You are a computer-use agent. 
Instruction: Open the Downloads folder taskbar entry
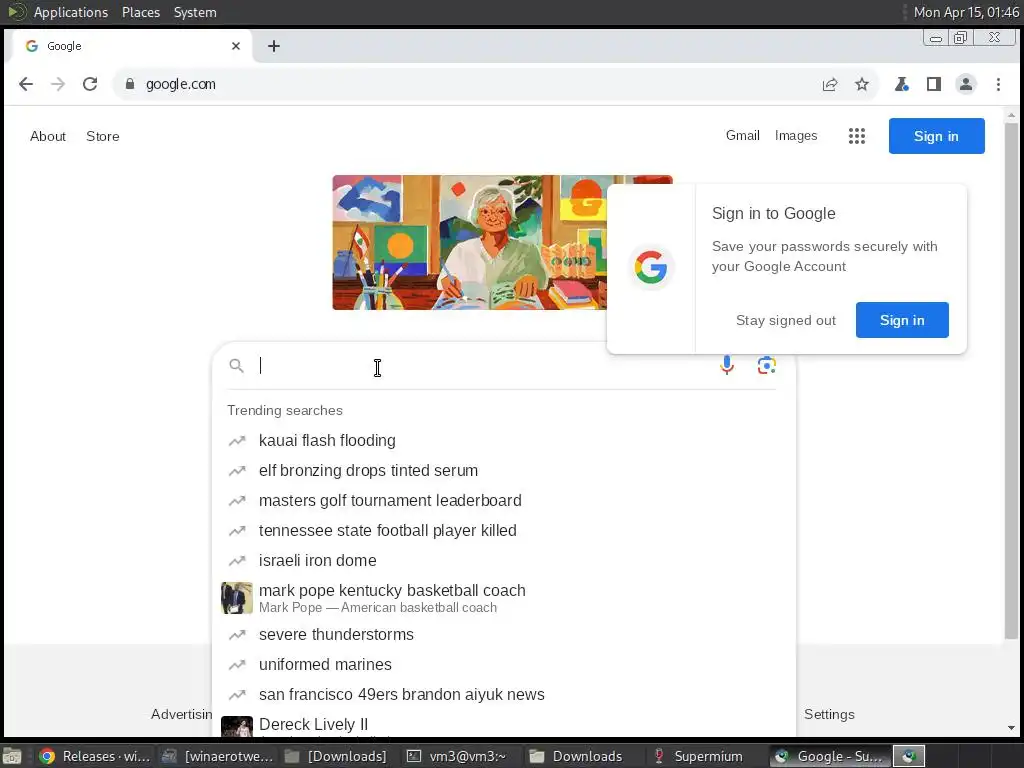coord(577,756)
